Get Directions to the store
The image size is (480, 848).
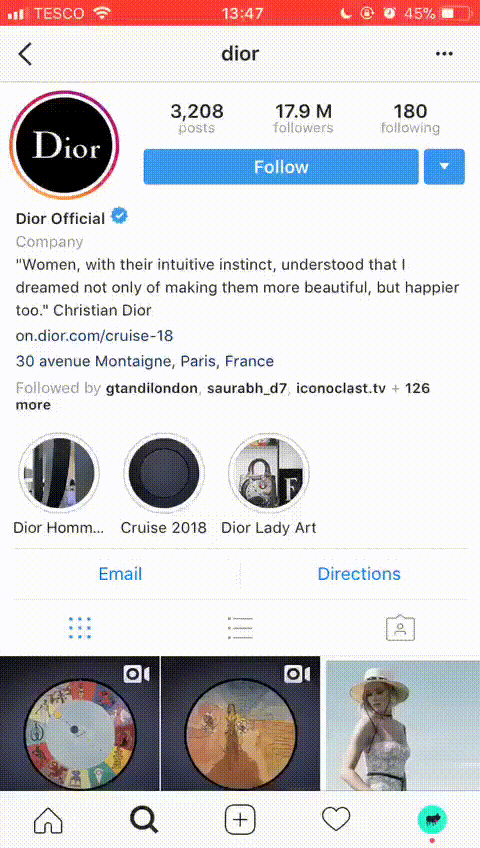click(359, 574)
